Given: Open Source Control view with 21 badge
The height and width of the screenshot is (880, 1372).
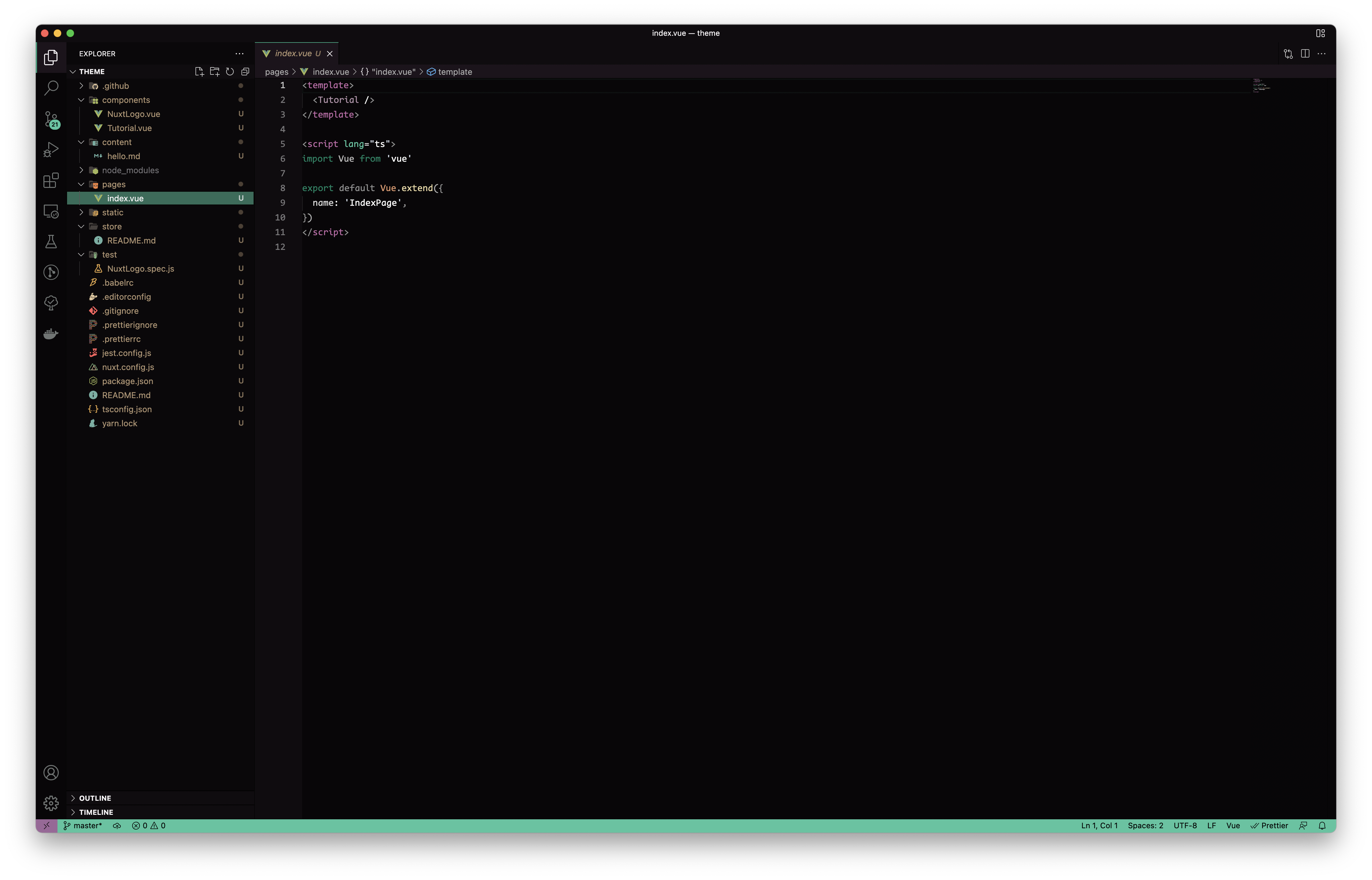Looking at the screenshot, I should click(51, 120).
